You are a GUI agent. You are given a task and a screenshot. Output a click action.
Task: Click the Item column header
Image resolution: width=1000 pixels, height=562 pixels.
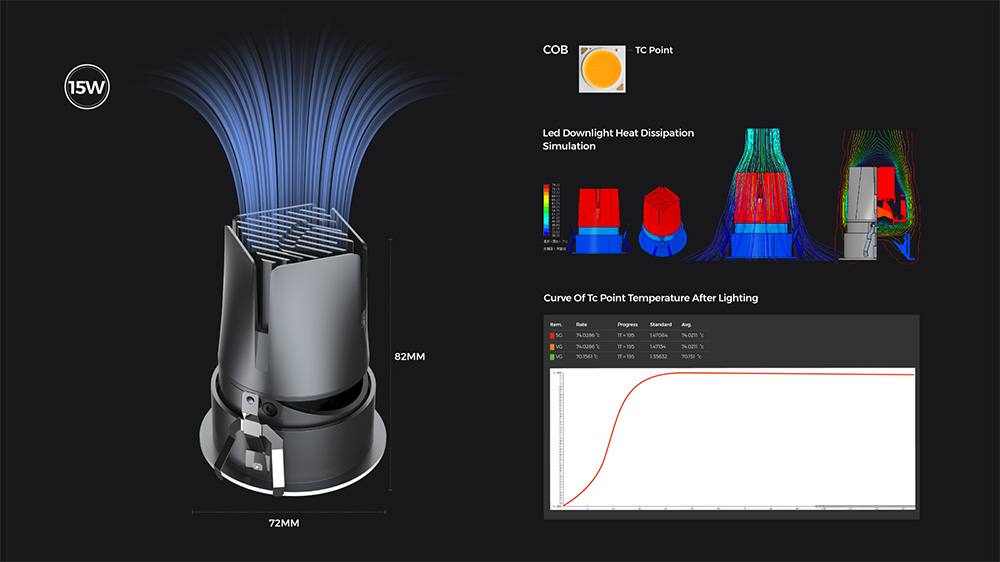[557, 325]
